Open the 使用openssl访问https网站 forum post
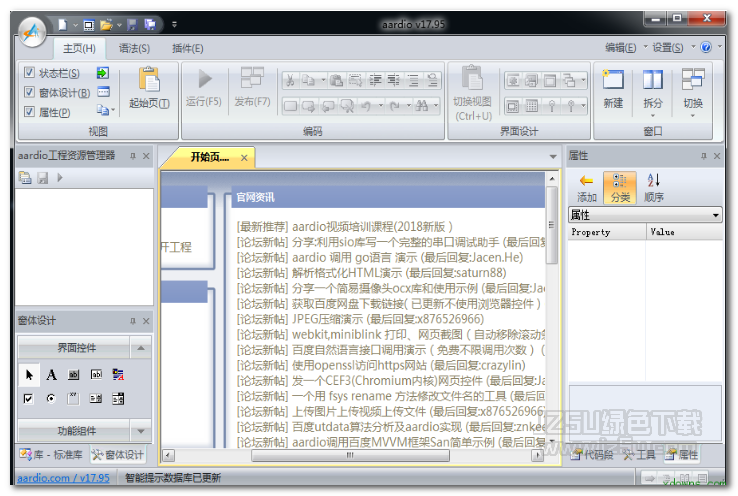Viewport: 738px width, 496px height. [359, 366]
